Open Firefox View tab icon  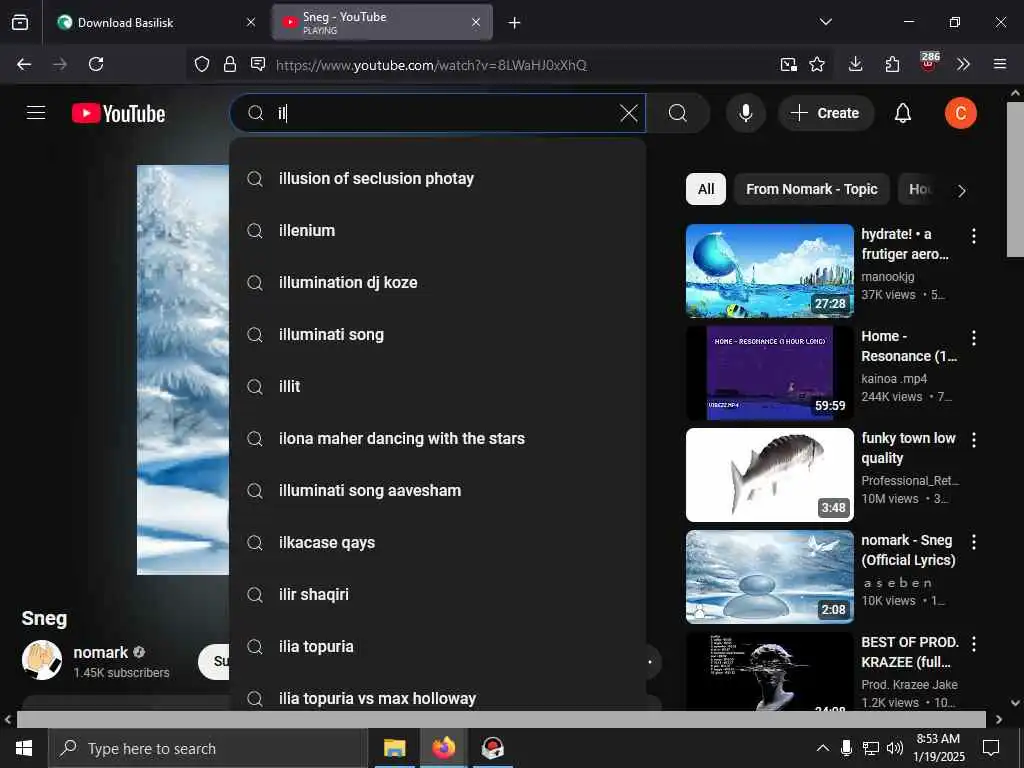20,23
